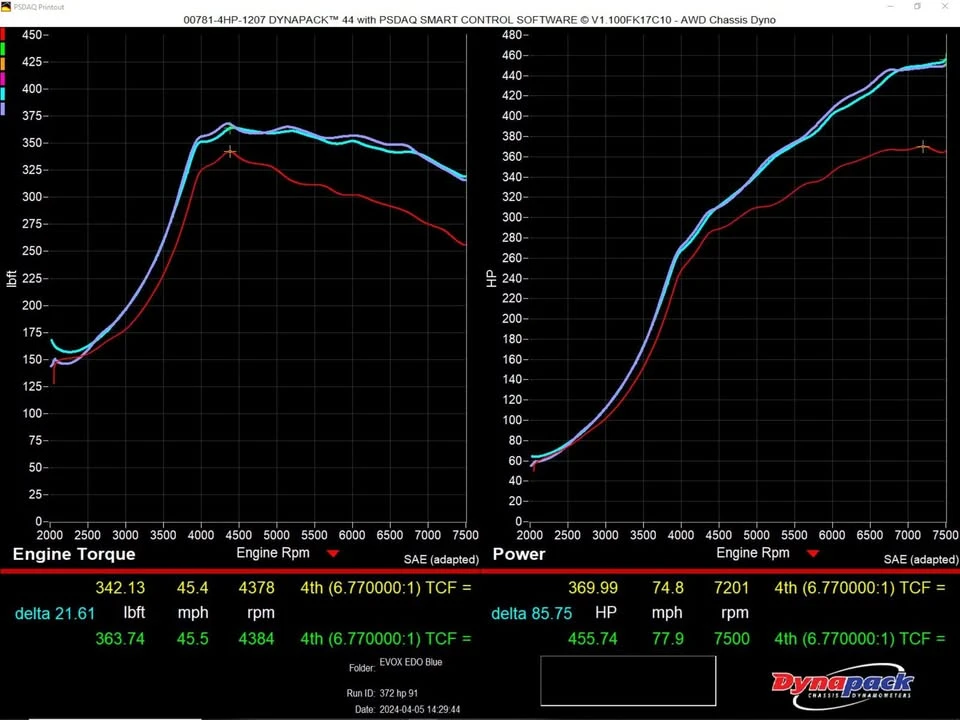Viewport: 960px width, 720px height.
Task: Click the delta 21.61 torque reading
Action: click(55, 613)
